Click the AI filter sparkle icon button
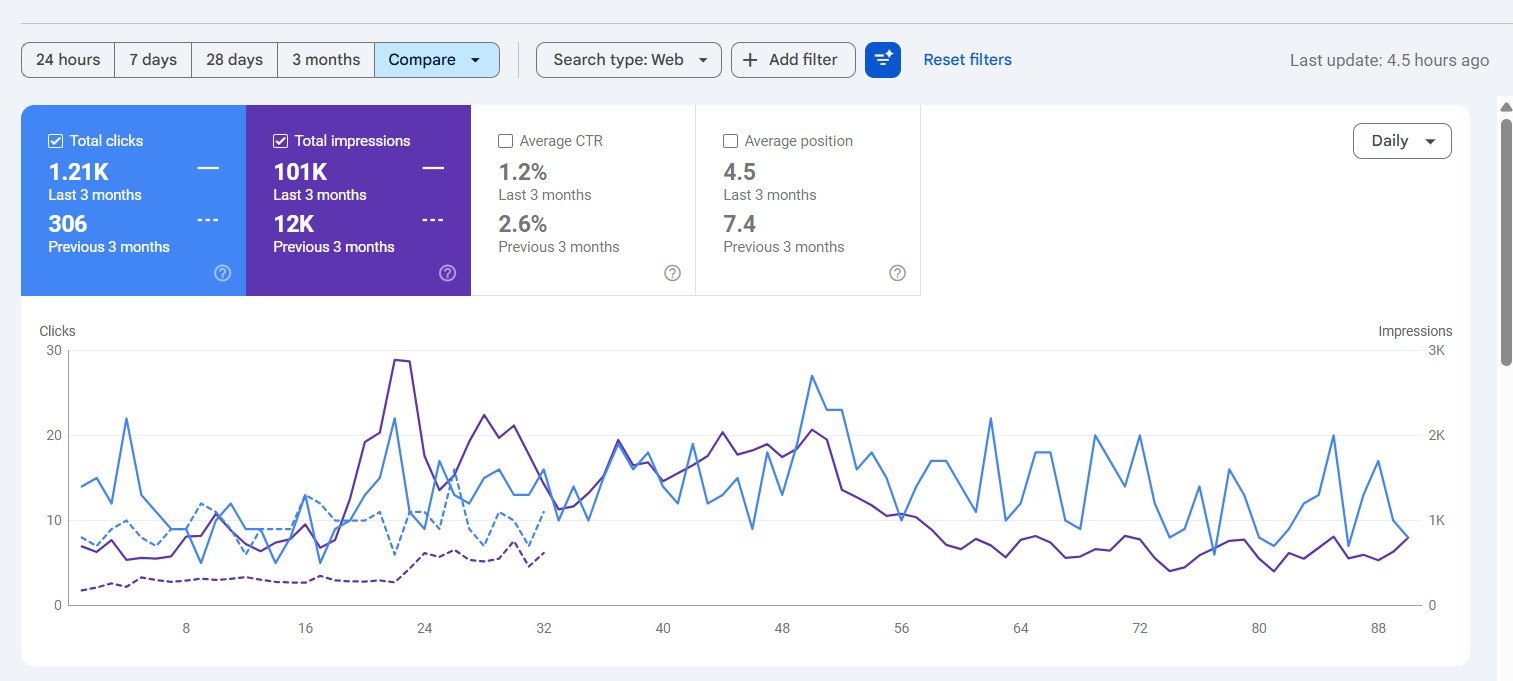The width and height of the screenshot is (1513, 681). pos(883,60)
